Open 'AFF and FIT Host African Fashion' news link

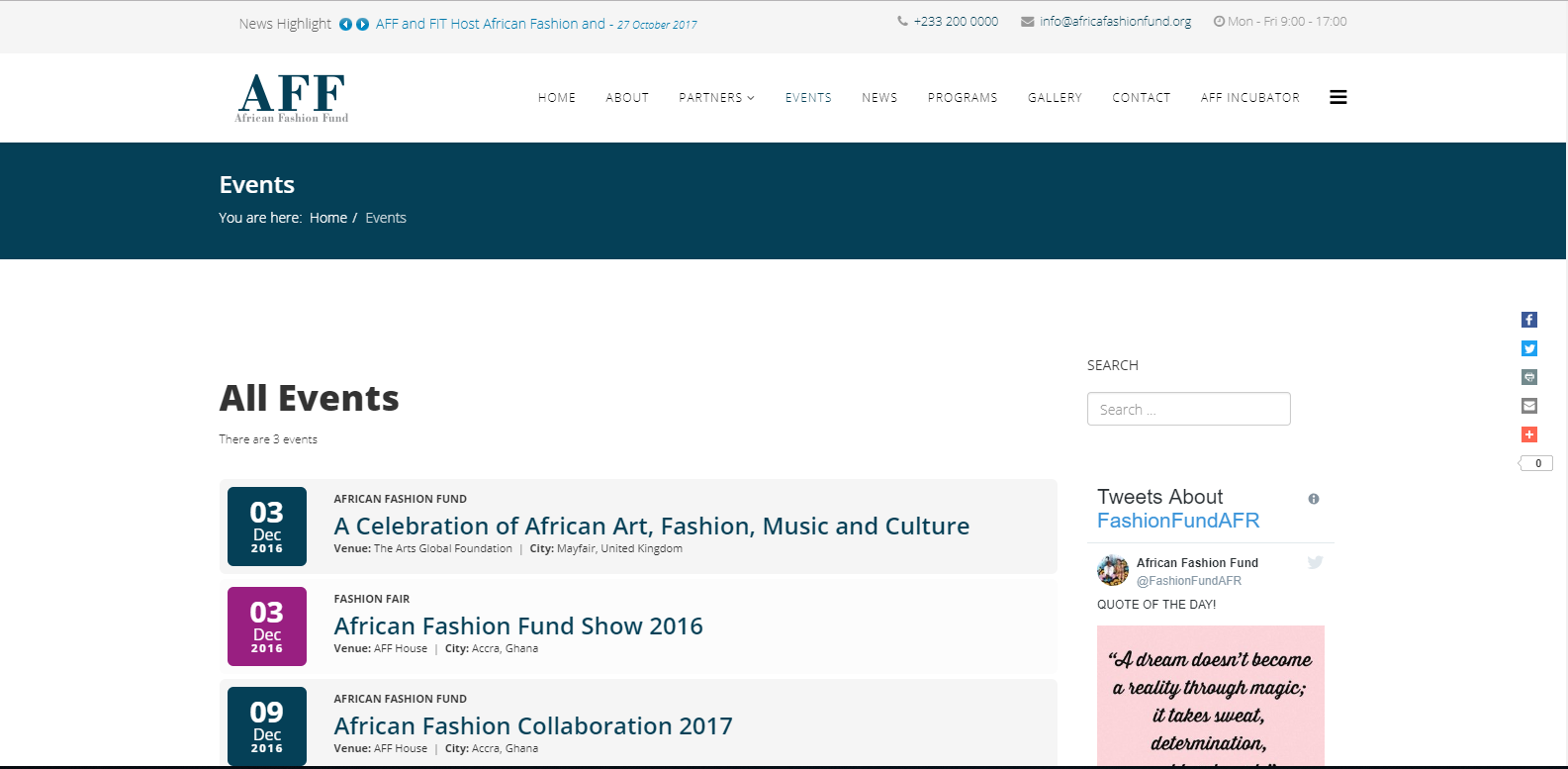click(491, 24)
